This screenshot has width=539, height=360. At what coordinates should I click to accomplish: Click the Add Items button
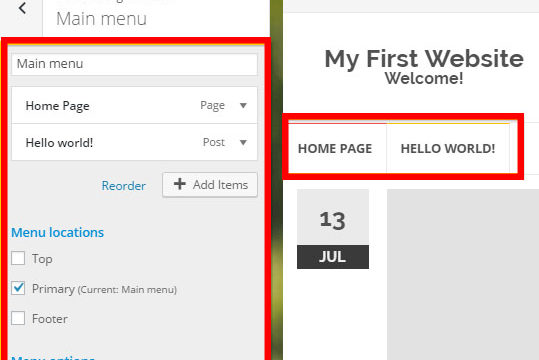pyautogui.click(x=210, y=185)
